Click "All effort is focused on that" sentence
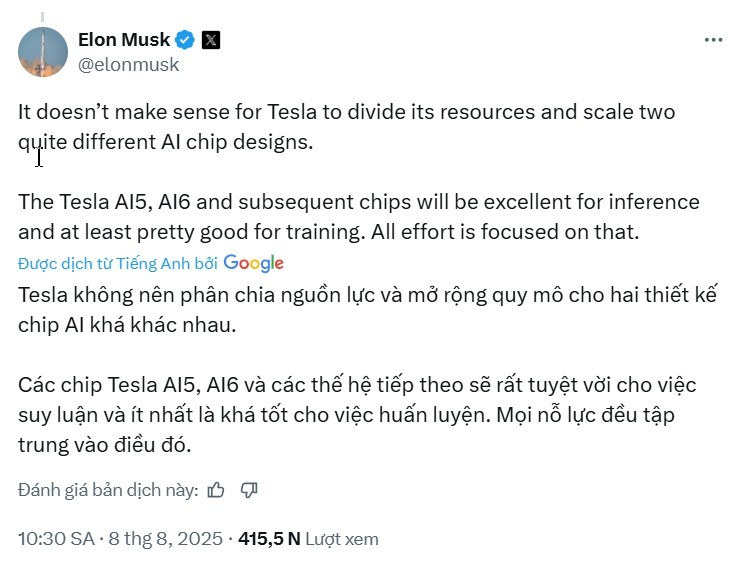This screenshot has height=563, width=738. pyautogui.click(x=529, y=231)
